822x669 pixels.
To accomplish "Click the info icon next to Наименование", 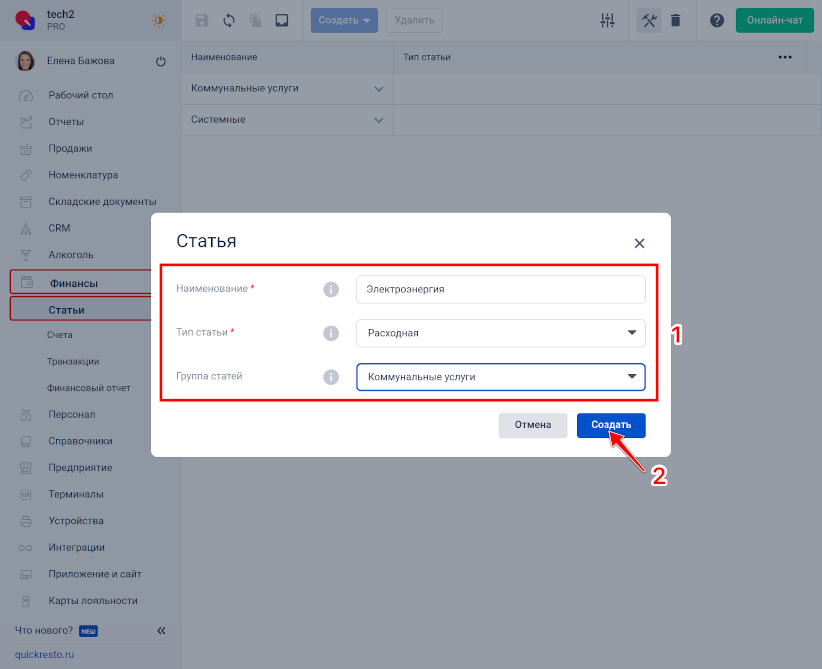I will click(x=331, y=289).
